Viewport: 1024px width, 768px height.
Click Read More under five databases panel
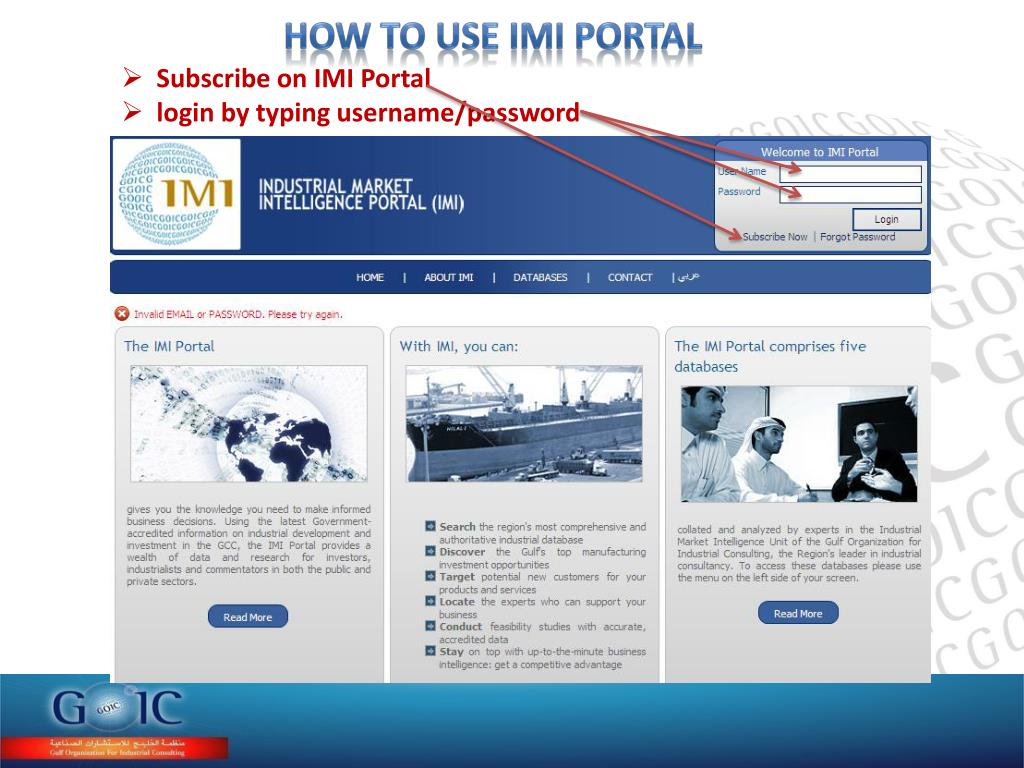(797, 613)
